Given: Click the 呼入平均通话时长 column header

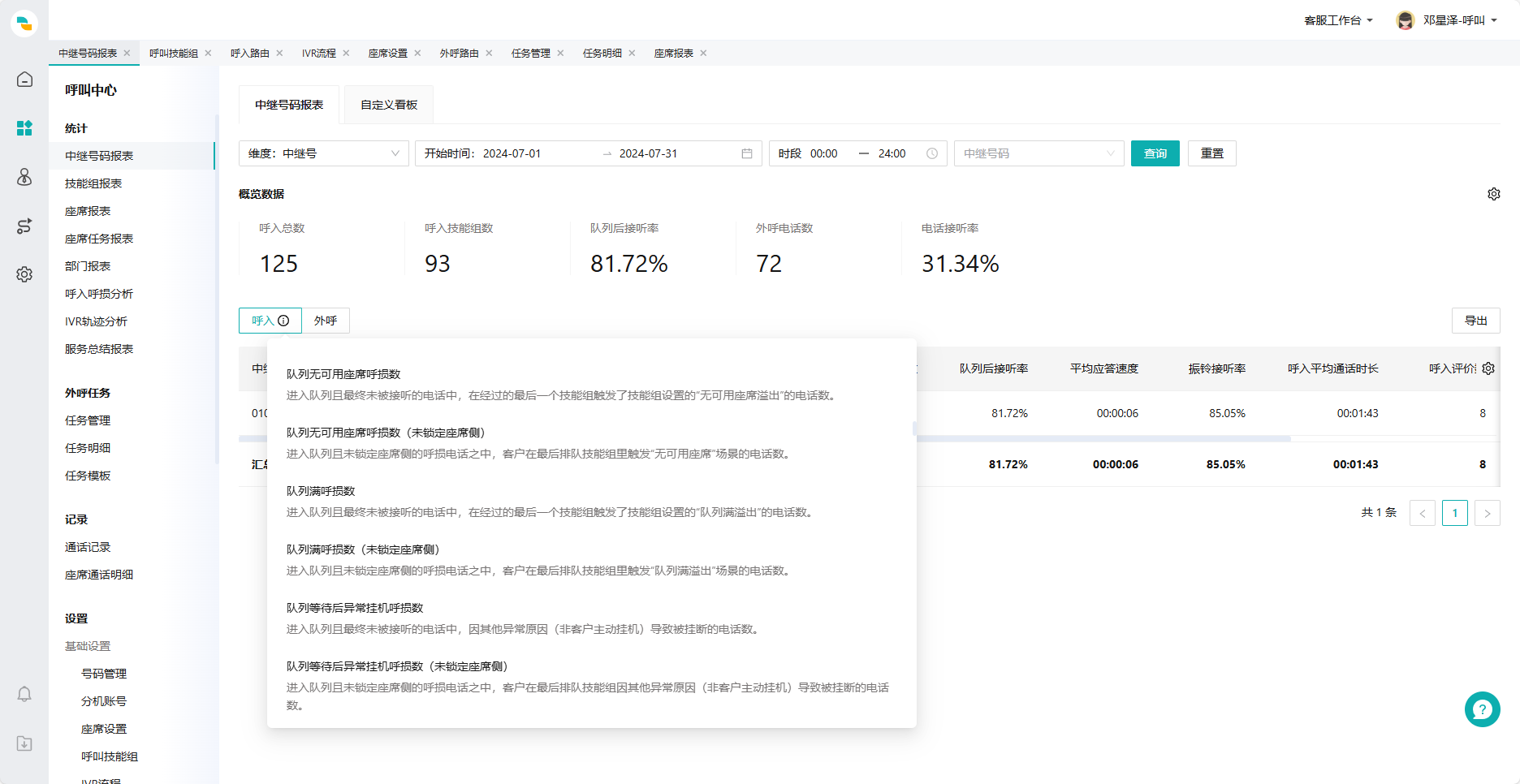Looking at the screenshot, I should 1333,368.
